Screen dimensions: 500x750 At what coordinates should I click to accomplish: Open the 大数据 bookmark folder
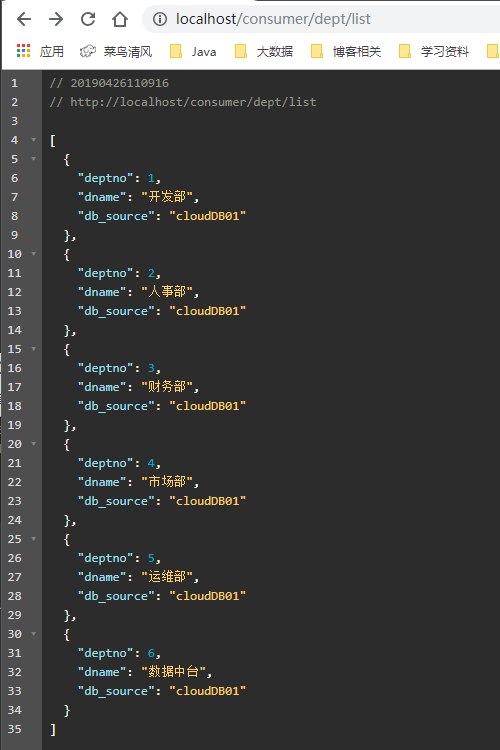[x=264, y=51]
